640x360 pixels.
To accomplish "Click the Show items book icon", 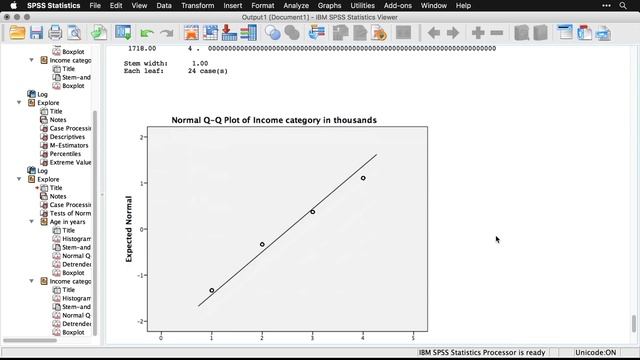I will click(521, 33).
